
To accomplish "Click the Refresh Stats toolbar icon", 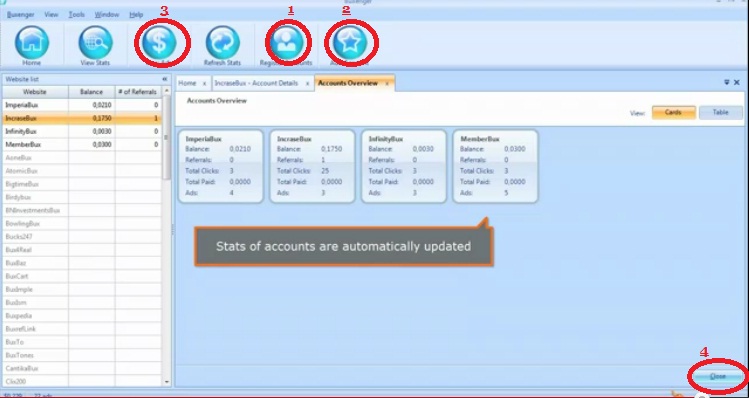I will pos(222,43).
